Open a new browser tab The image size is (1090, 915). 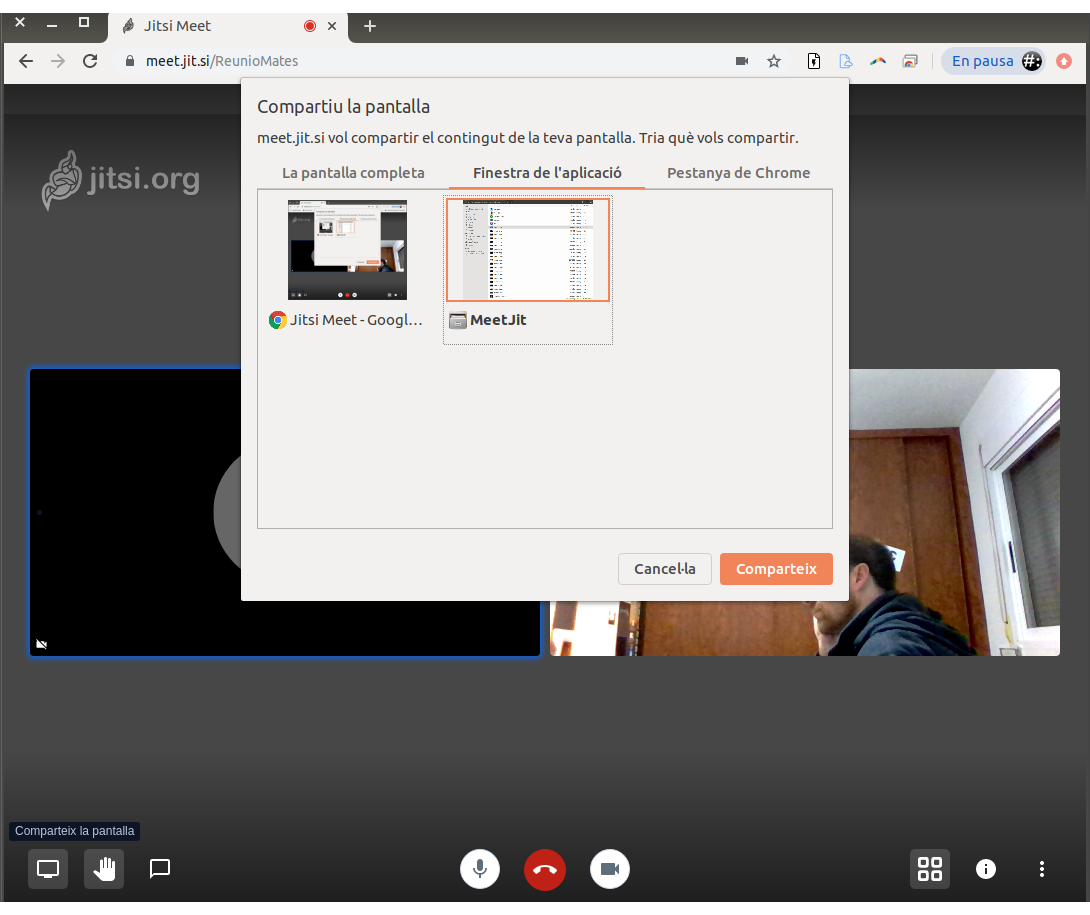pyautogui.click(x=370, y=26)
